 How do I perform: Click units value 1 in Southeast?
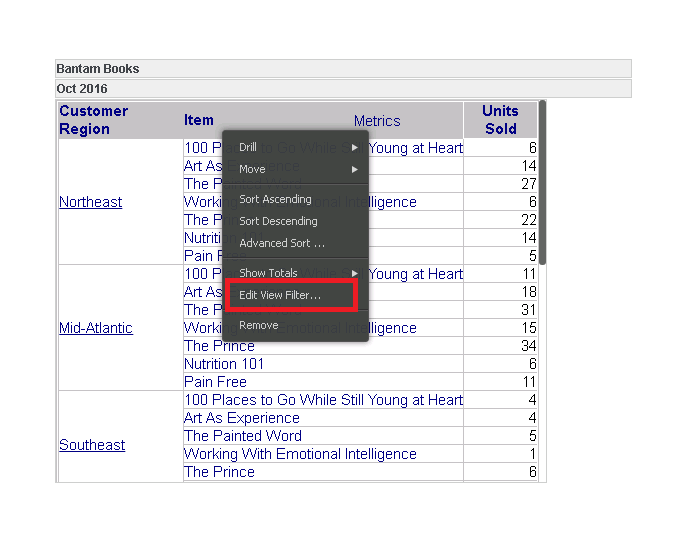click(x=532, y=454)
